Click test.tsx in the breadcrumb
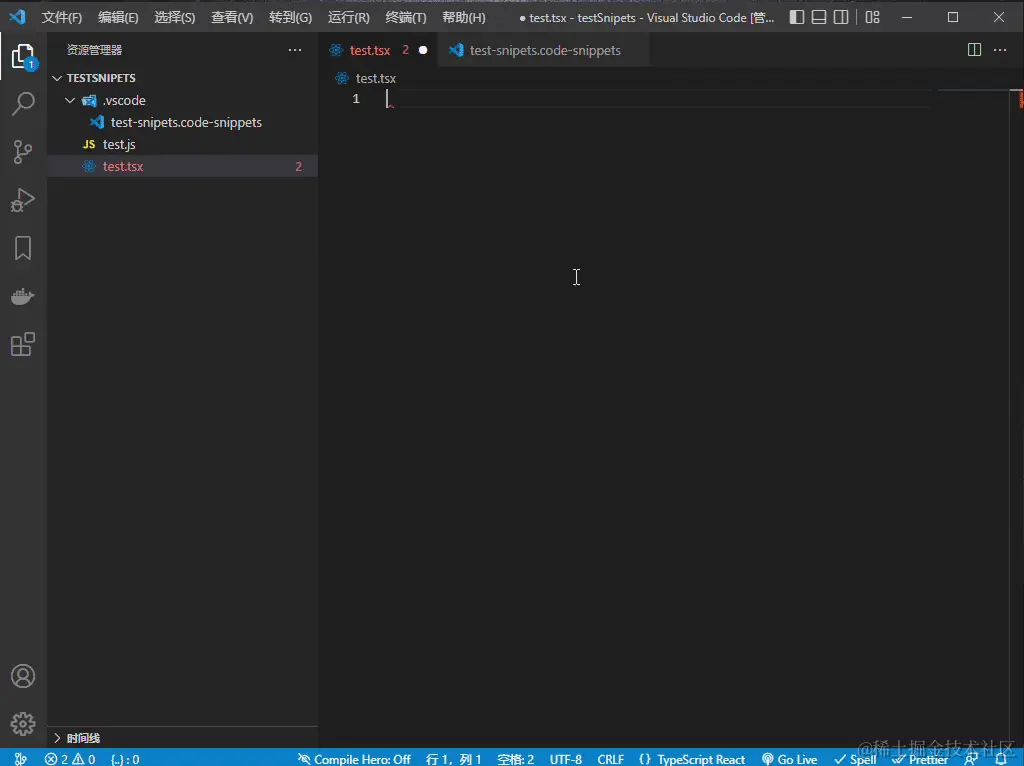Screen dimensions: 1024x766 point(376,78)
